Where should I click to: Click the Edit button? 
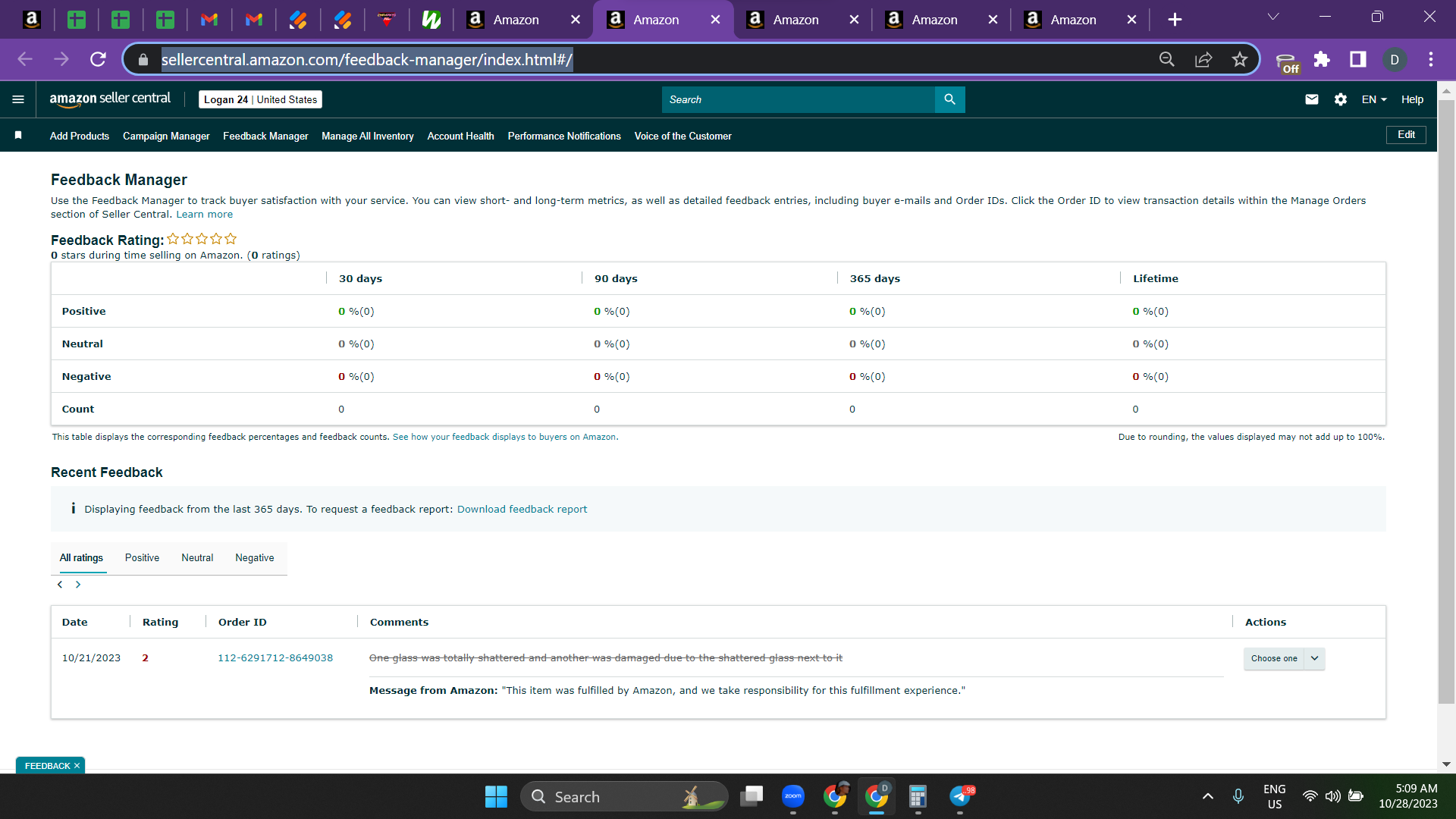pos(1406,134)
